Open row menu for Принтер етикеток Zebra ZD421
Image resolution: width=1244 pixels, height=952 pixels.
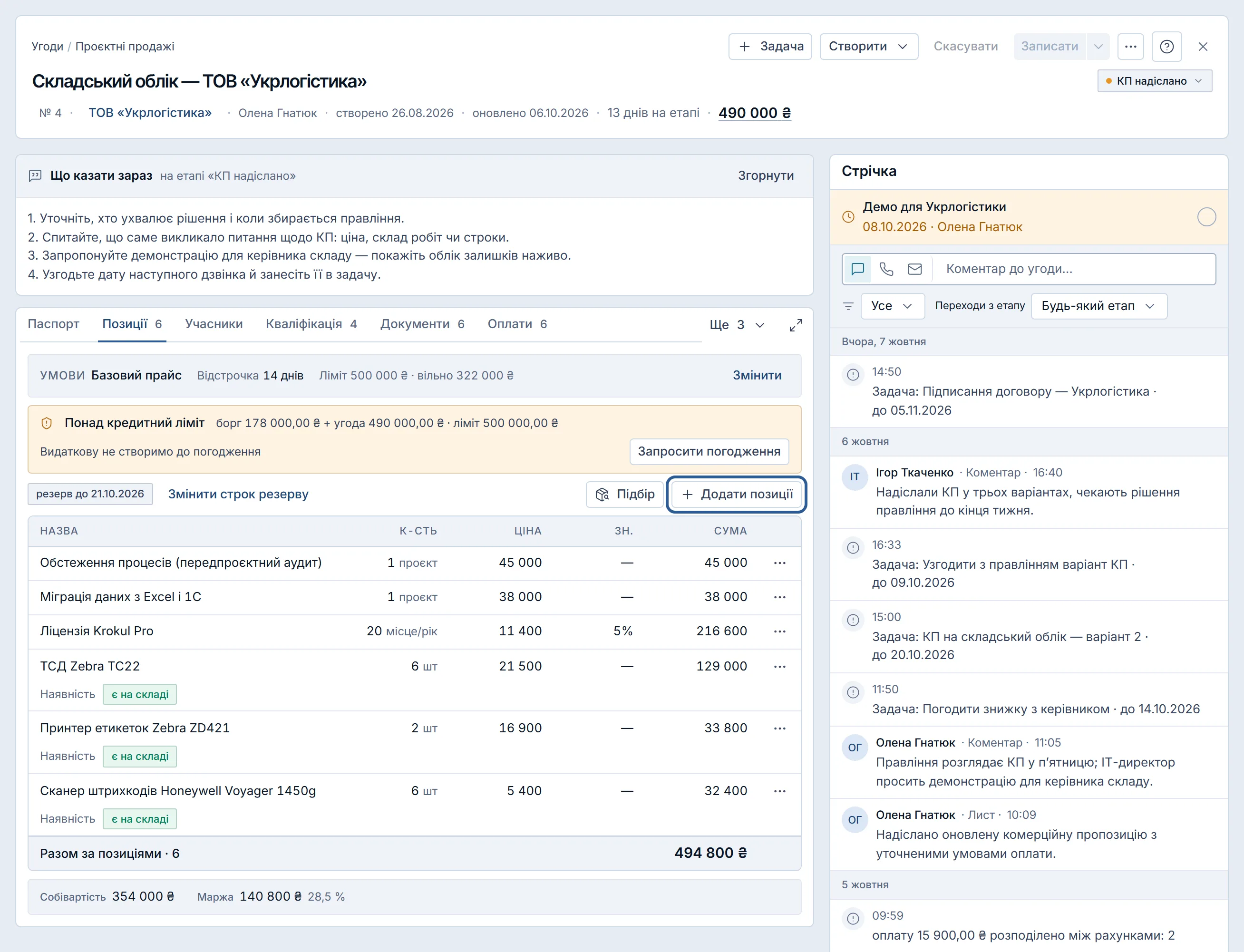pos(779,728)
